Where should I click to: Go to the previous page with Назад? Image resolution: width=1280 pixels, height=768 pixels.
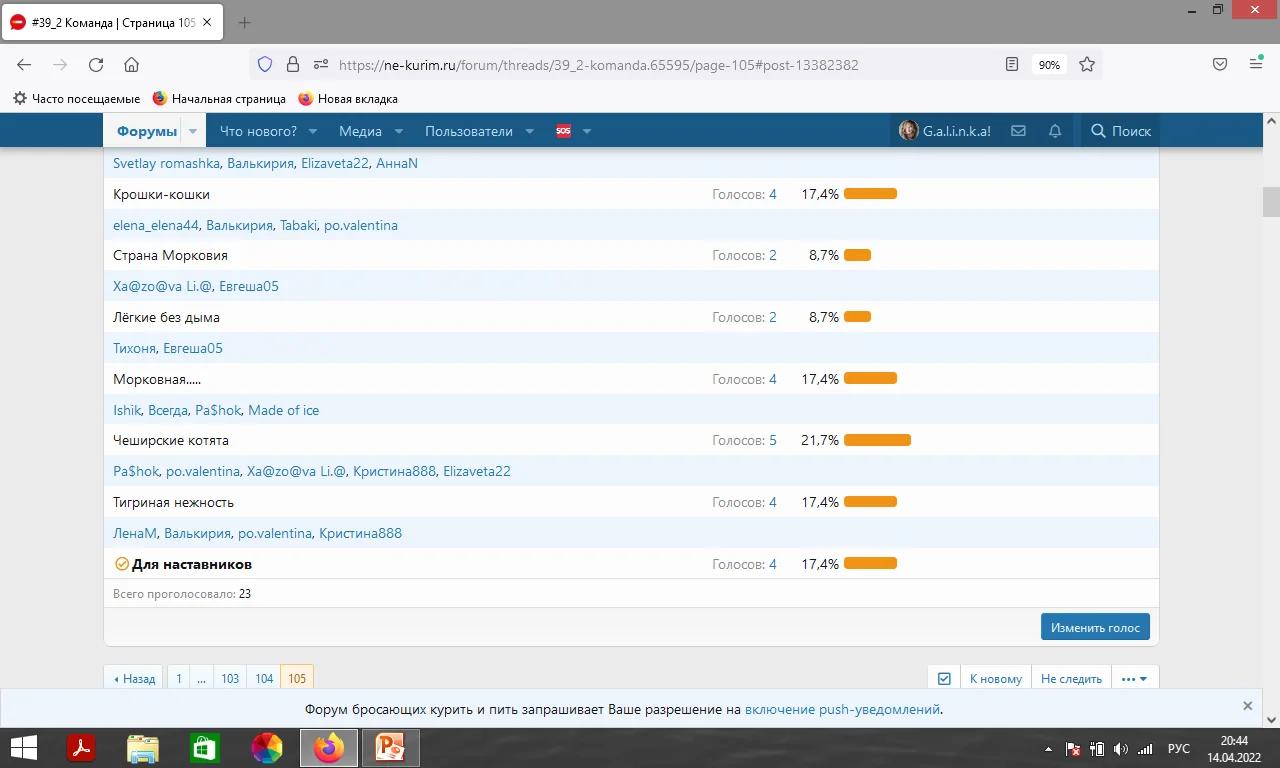point(135,678)
